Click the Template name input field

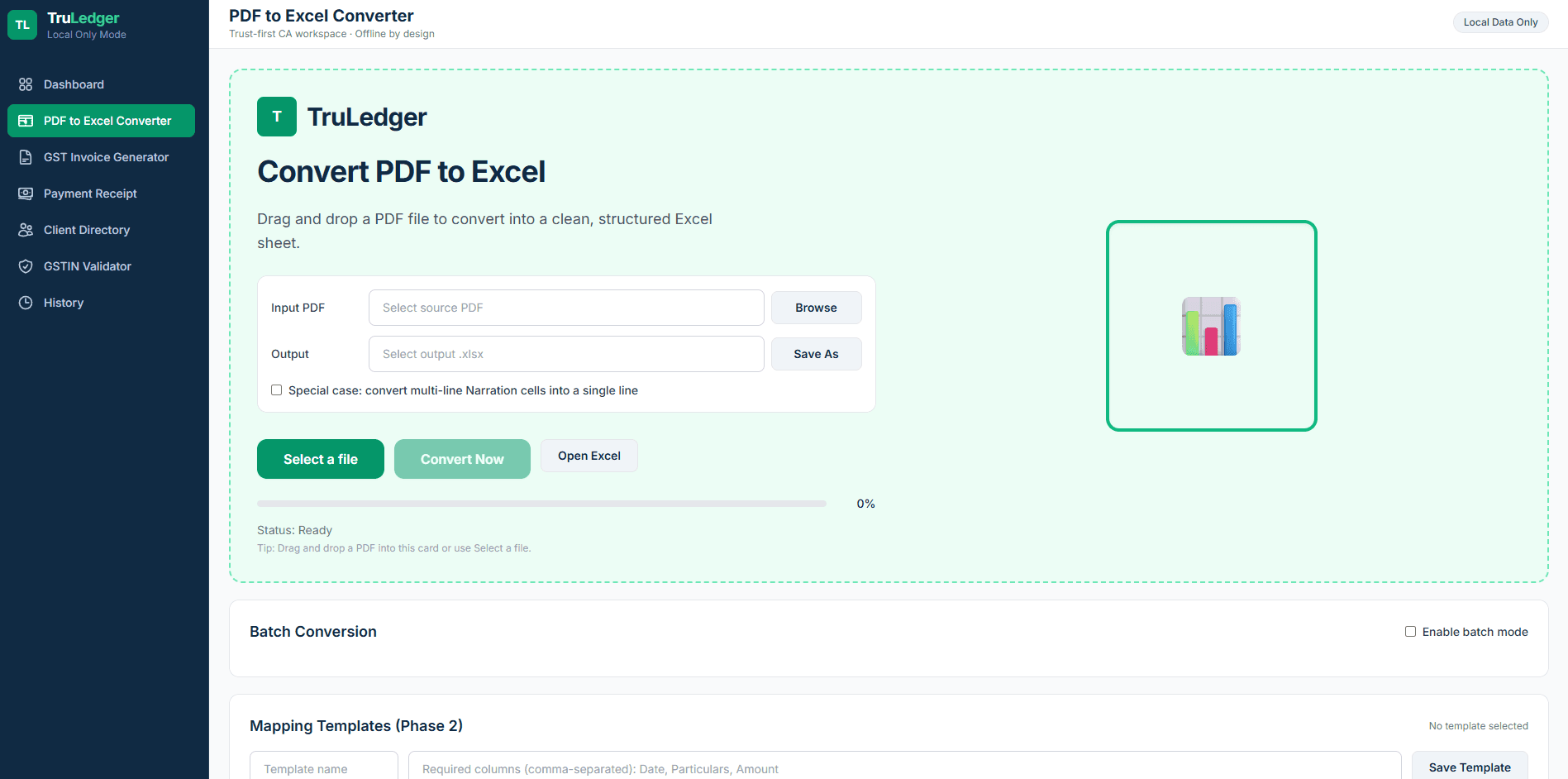[323, 768]
